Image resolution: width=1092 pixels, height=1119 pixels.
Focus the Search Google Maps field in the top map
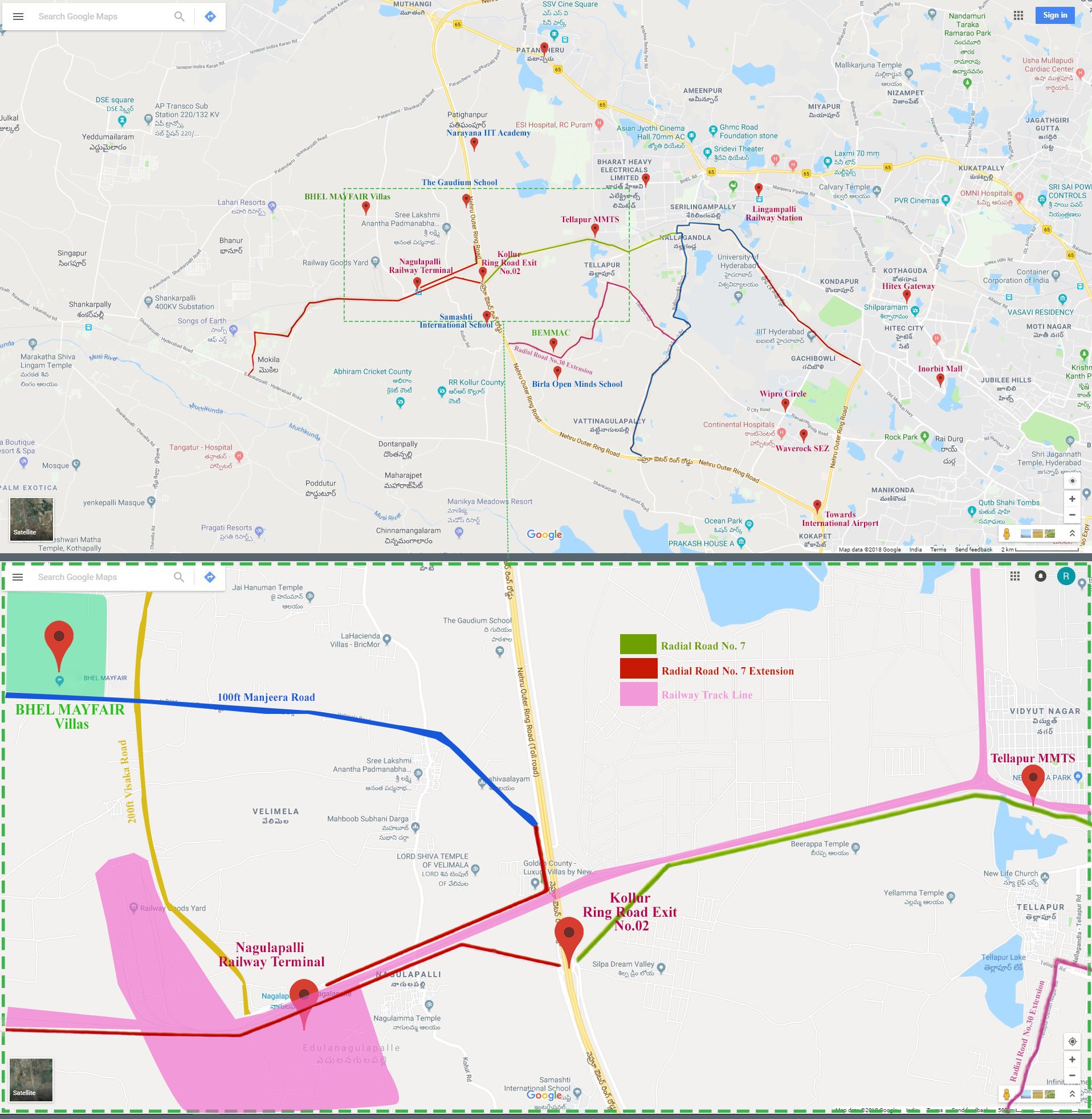click(x=103, y=17)
